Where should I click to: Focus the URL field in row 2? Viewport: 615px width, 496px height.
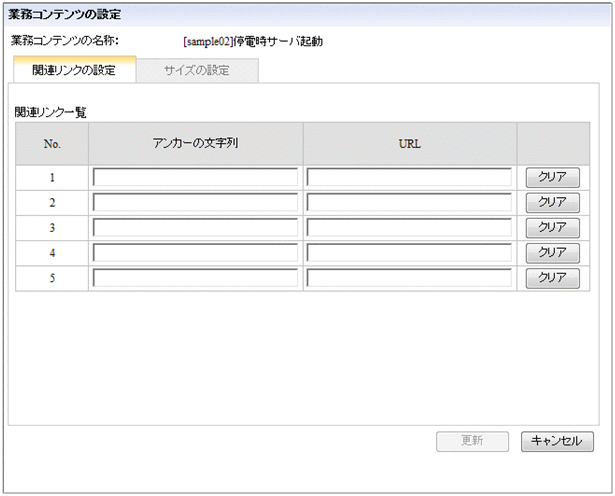(409, 202)
